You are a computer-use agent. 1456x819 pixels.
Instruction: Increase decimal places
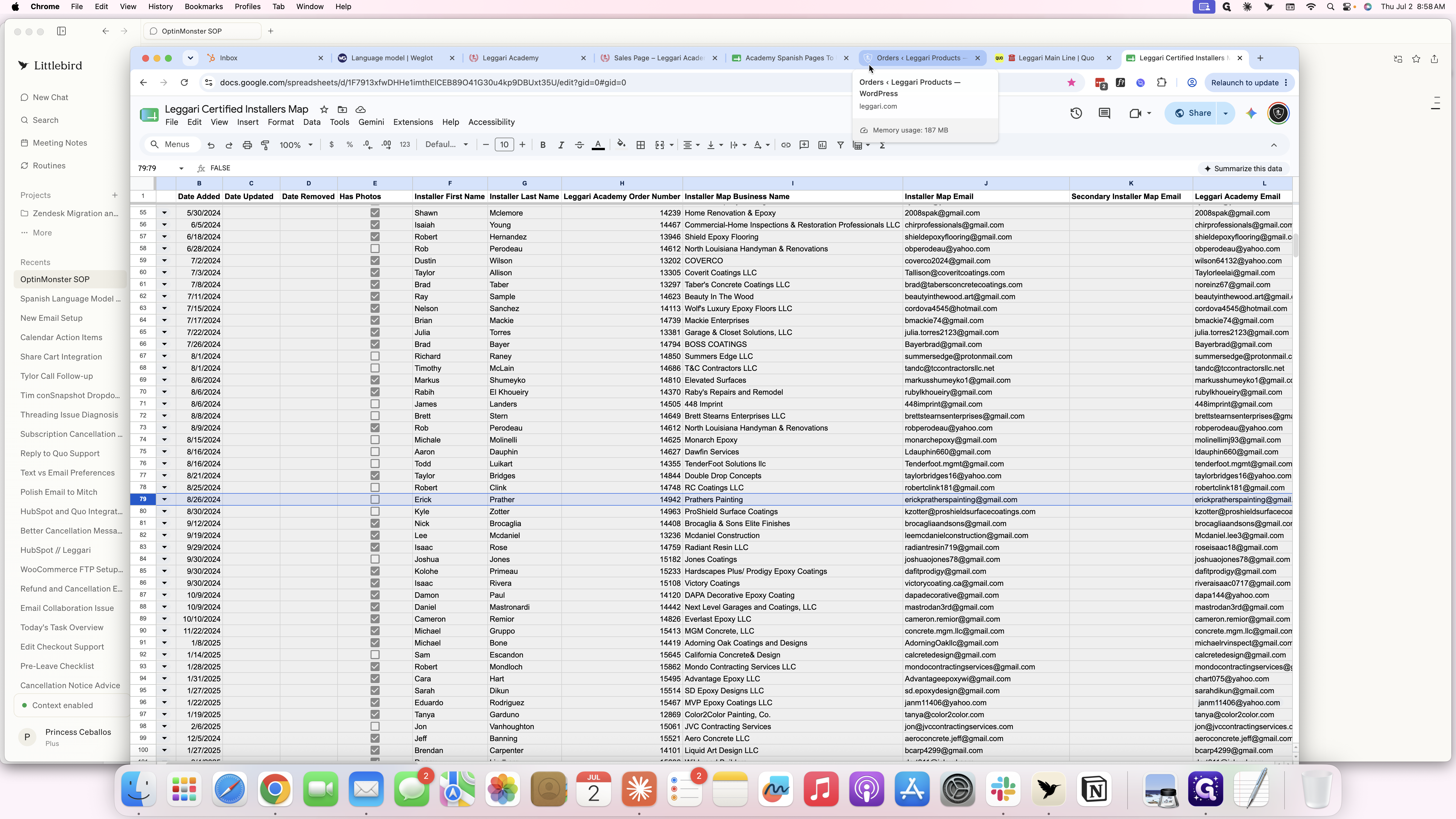click(x=387, y=145)
